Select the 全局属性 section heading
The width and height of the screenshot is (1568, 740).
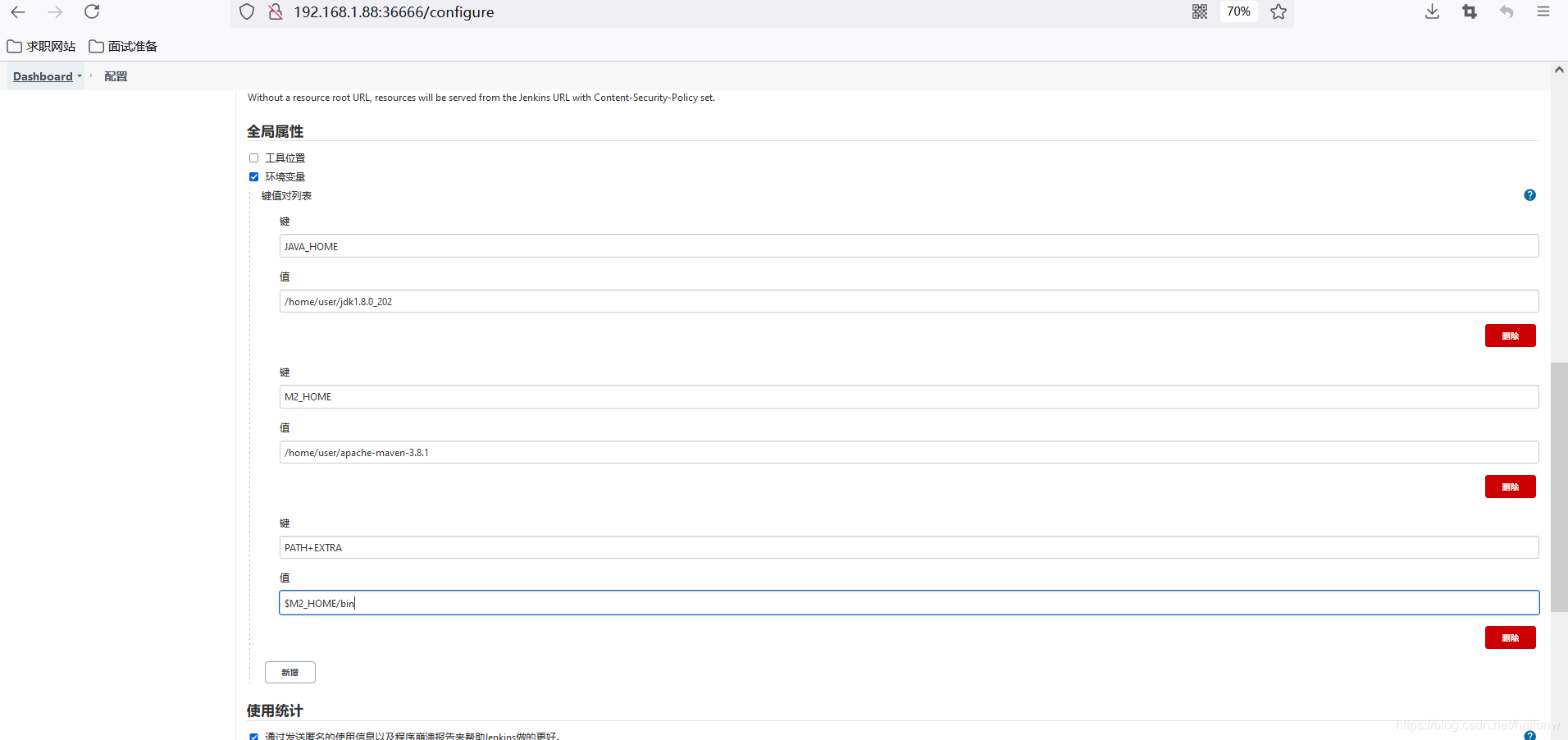tap(276, 131)
